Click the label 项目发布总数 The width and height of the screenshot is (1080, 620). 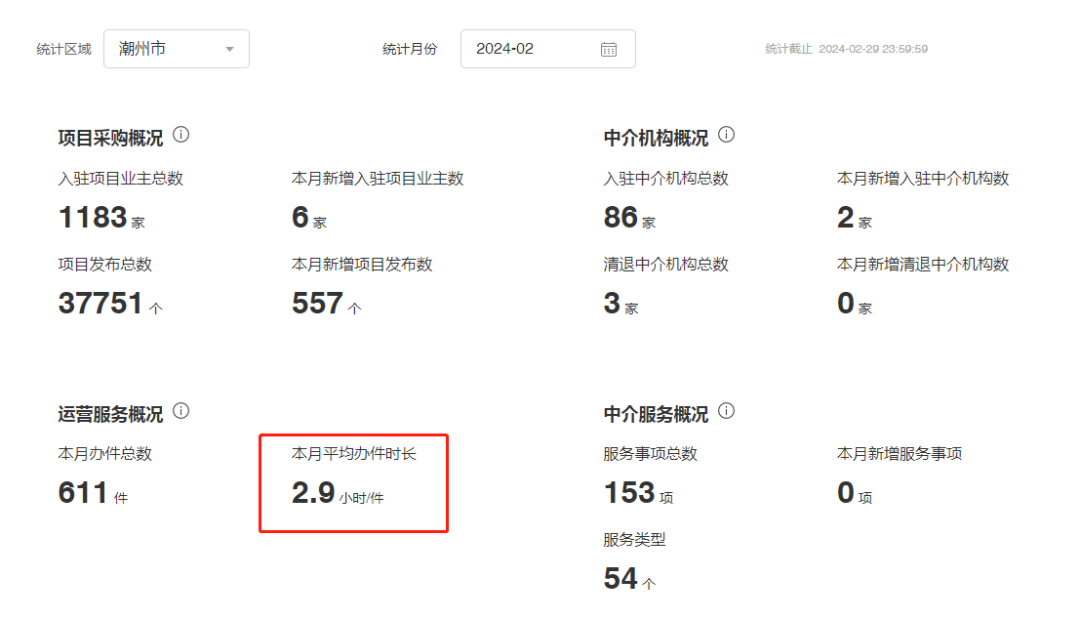(x=105, y=264)
